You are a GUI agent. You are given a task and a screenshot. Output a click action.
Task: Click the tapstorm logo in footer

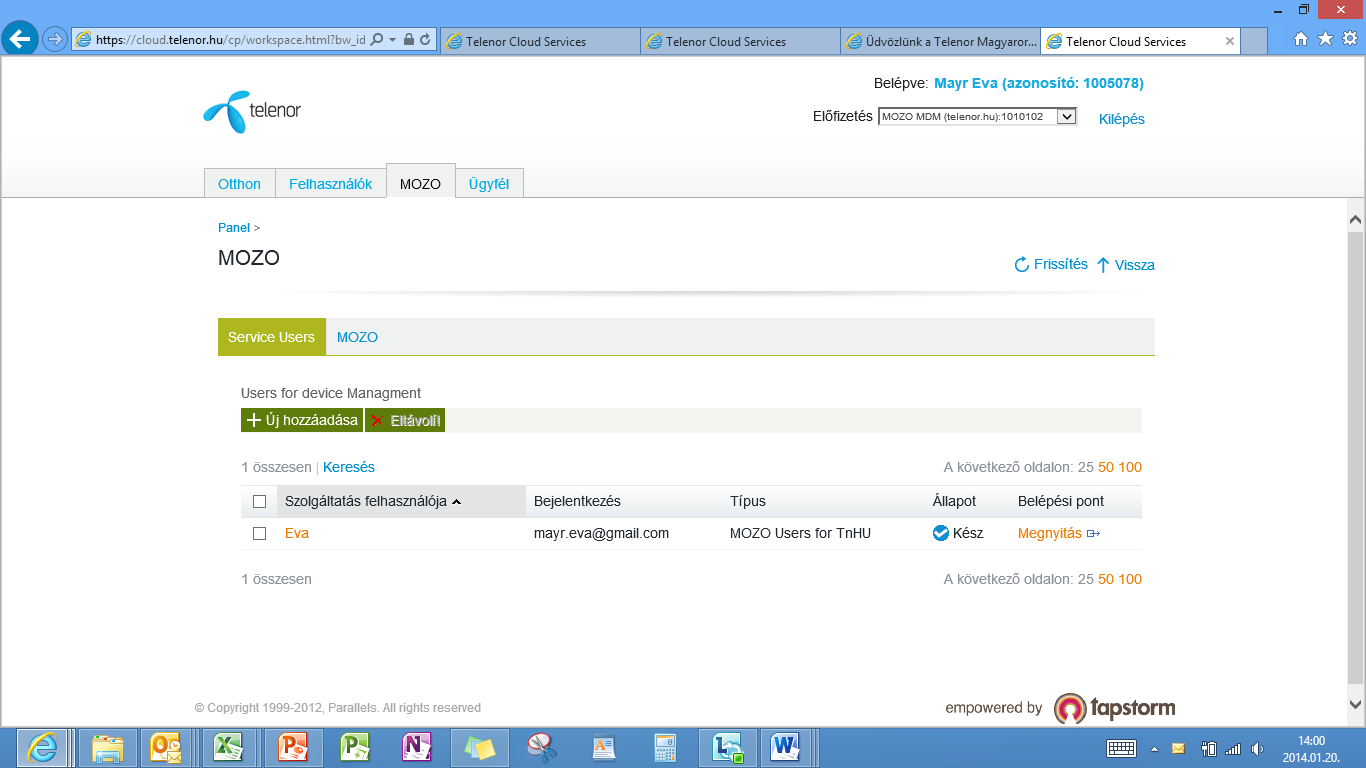(x=1115, y=708)
